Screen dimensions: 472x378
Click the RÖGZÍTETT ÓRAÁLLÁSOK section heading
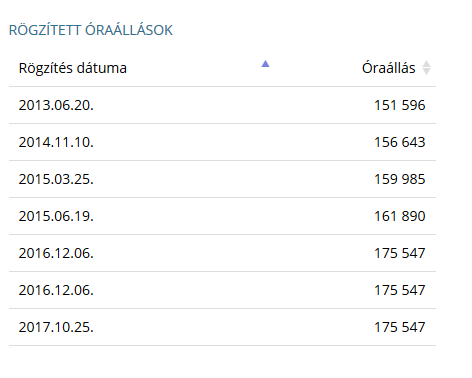(91, 30)
